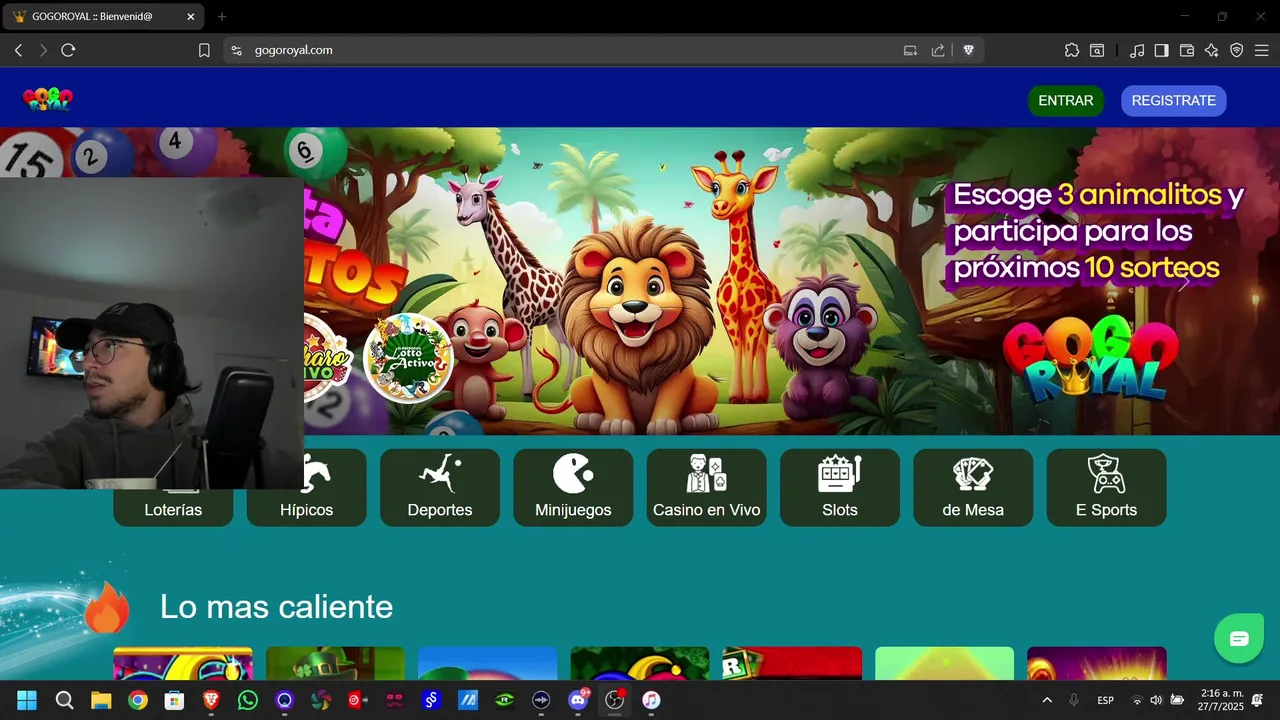
Task: Open the live chat support bubble
Action: (x=1239, y=639)
